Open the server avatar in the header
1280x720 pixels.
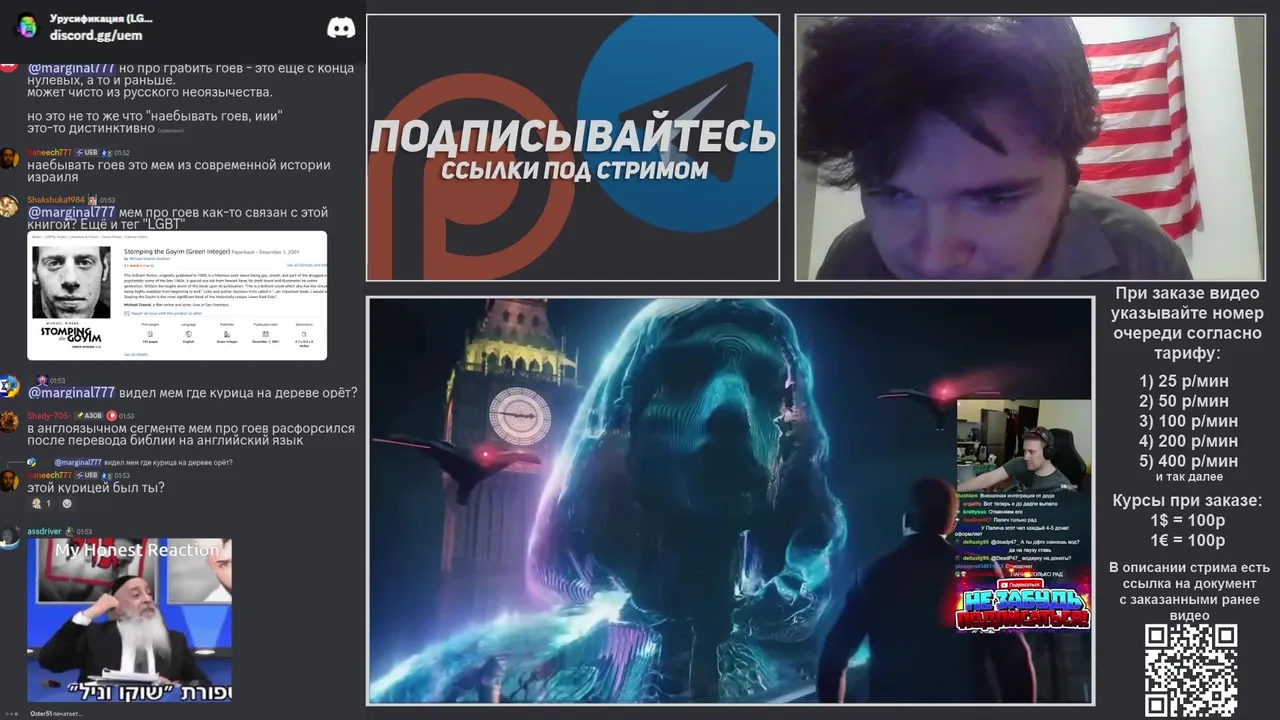(x=27, y=26)
